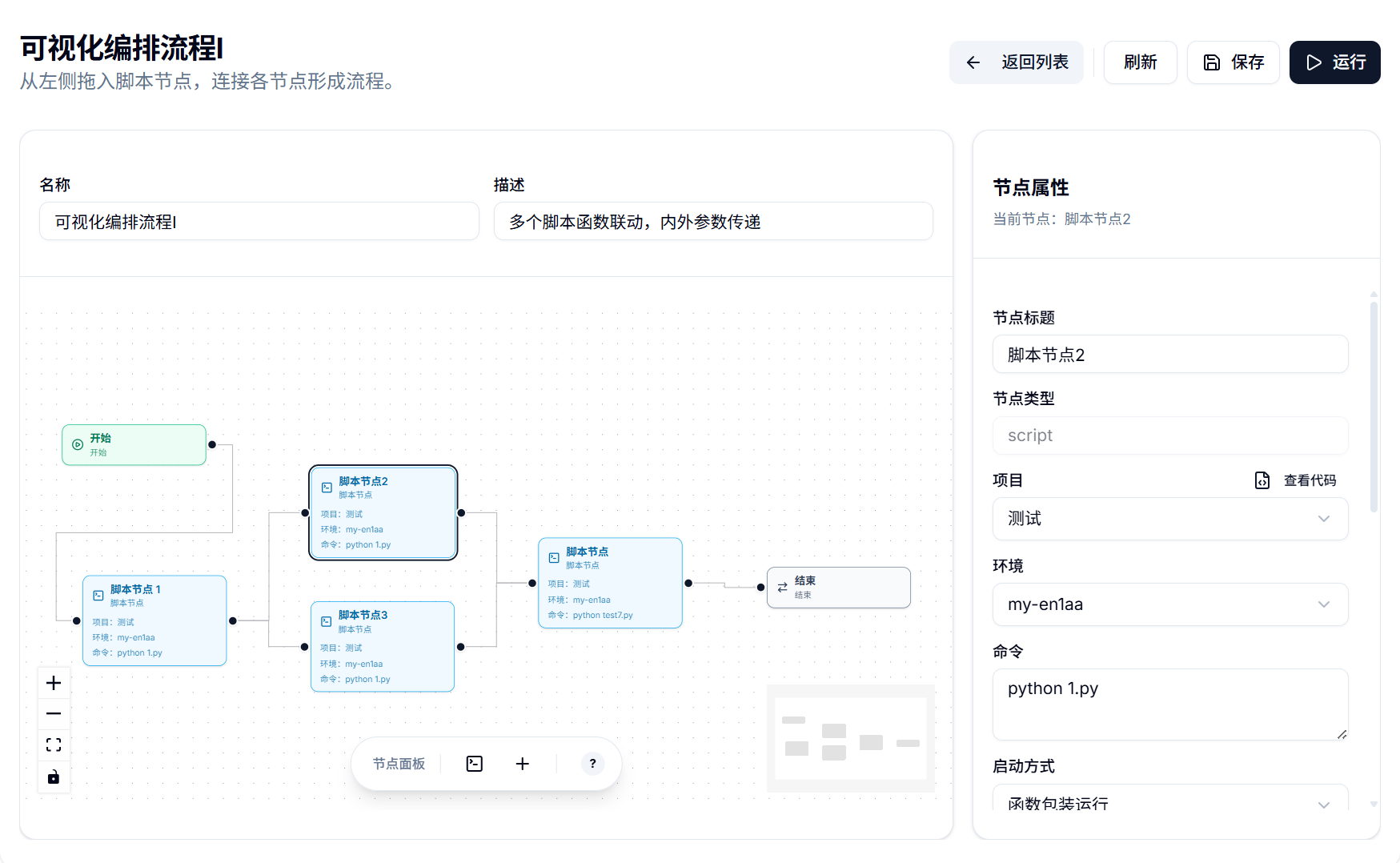Open the help question mark button
Viewport: 1400px width, 863px height.
592,764
